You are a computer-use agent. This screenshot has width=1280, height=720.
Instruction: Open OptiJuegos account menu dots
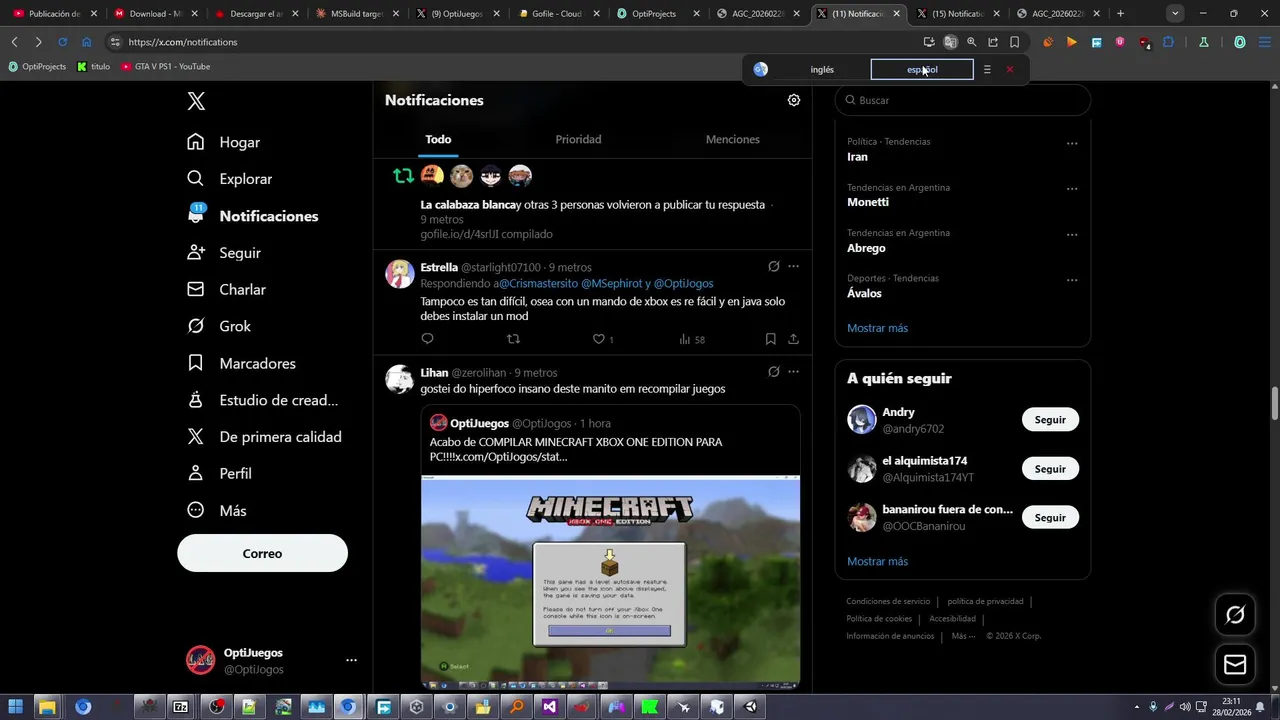tap(351, 660)
